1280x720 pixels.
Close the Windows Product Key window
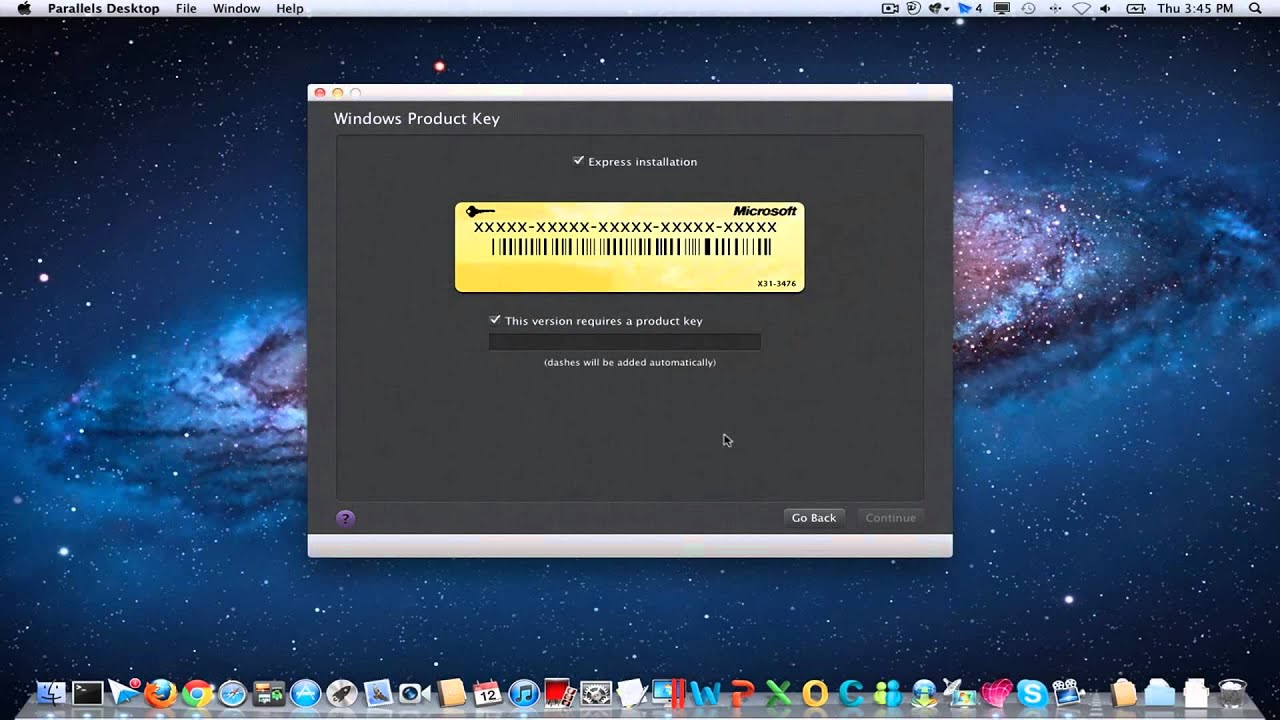320,92
